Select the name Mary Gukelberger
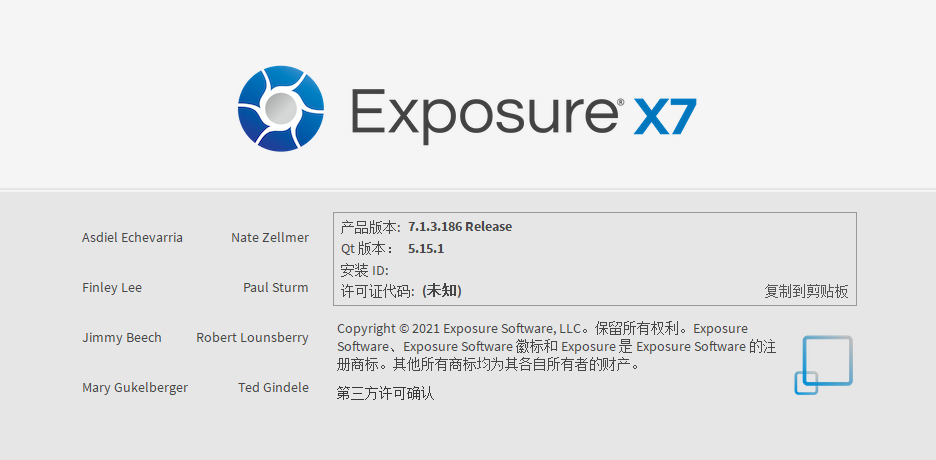The width and height of the screenshot is (936, 460). pyautogui.click(x=135, y=388)
